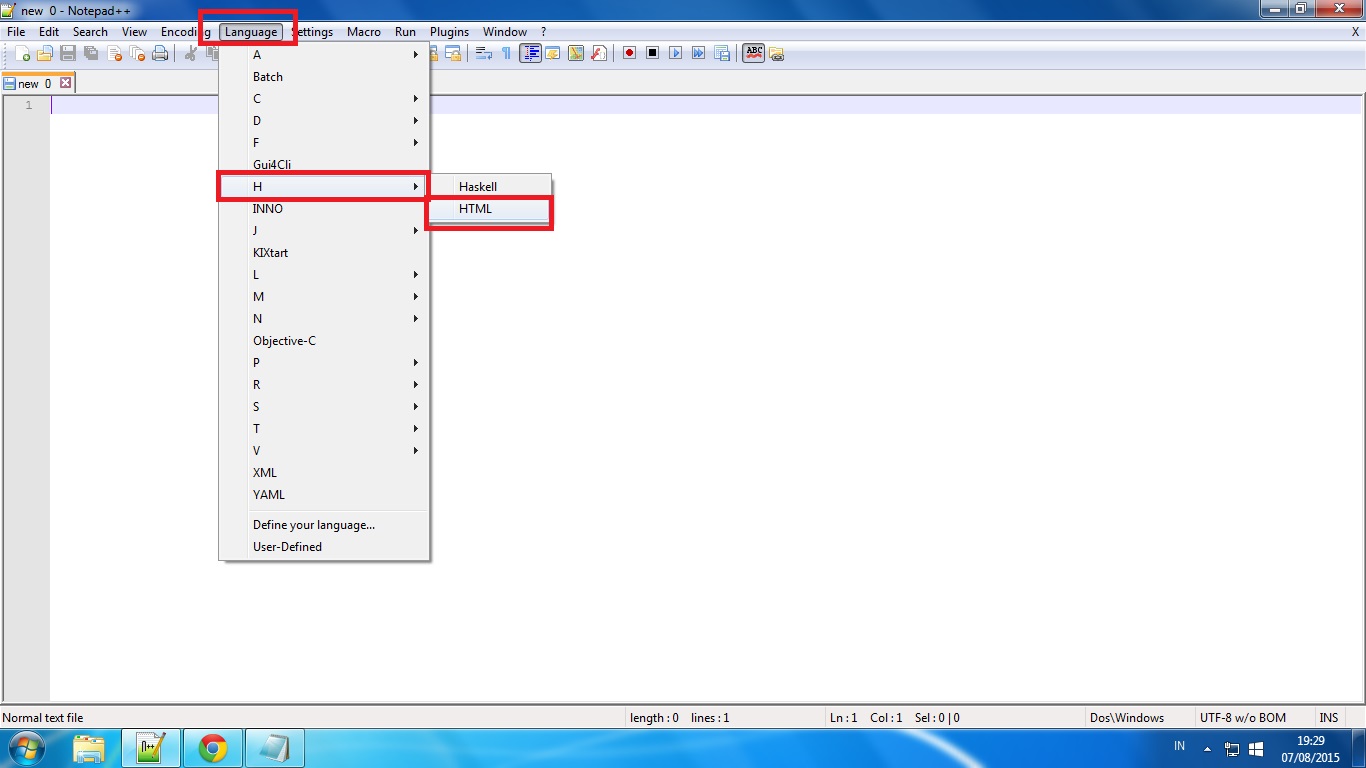Open the Search menu
The height and width of the screenshot is (768, 1366).
click(x=90, y=32)
